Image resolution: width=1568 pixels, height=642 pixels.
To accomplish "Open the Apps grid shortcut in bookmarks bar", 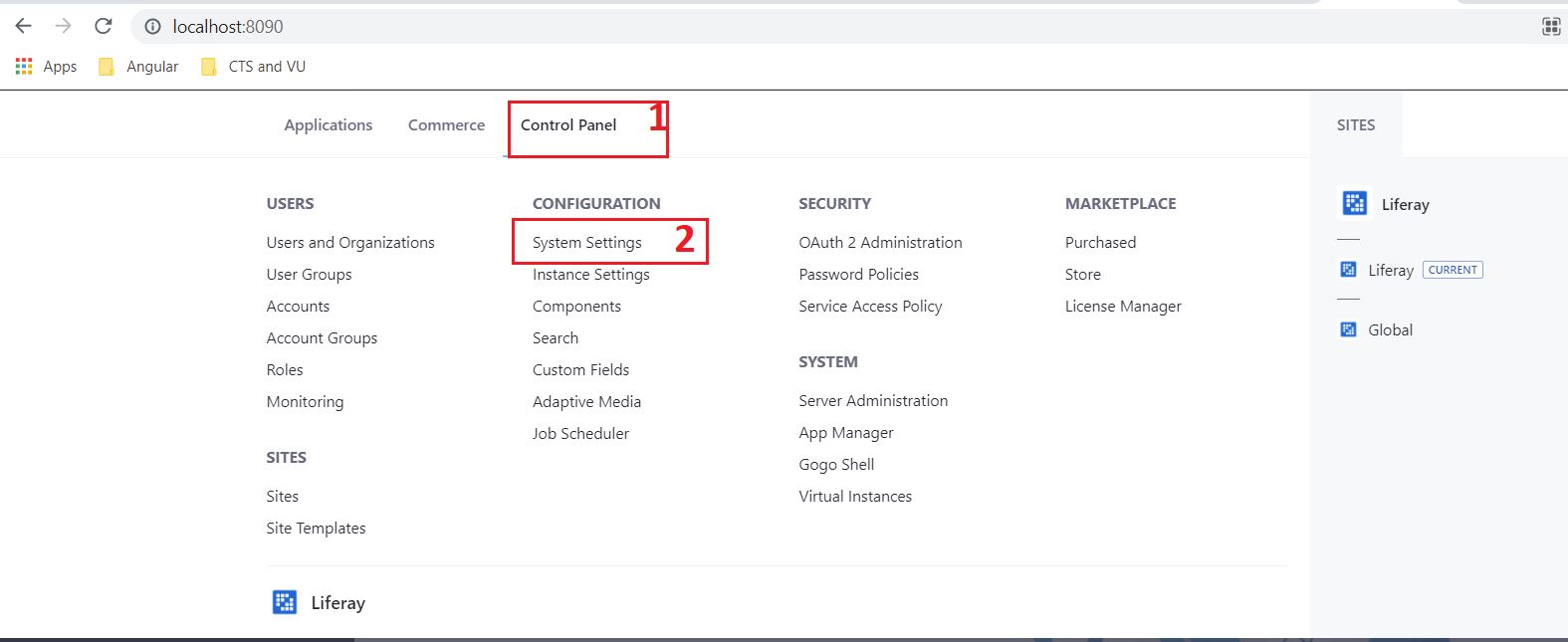I will point(46,67).
